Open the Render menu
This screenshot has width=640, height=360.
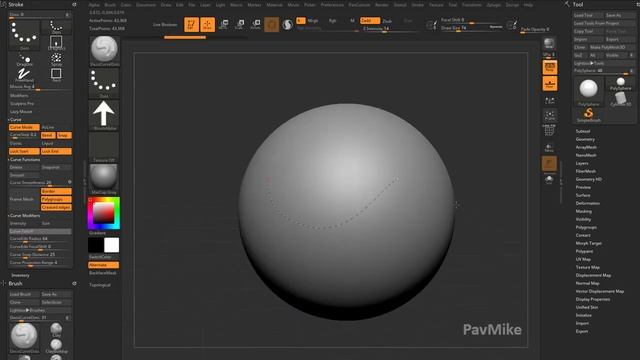(x=382, y=5)
